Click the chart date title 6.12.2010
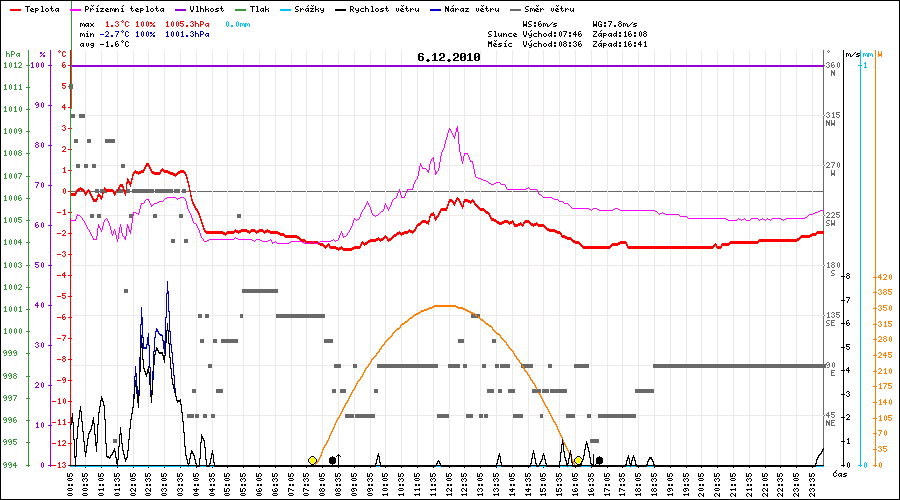The width and height of the screenshot is (900, 500). pos(449,57)
